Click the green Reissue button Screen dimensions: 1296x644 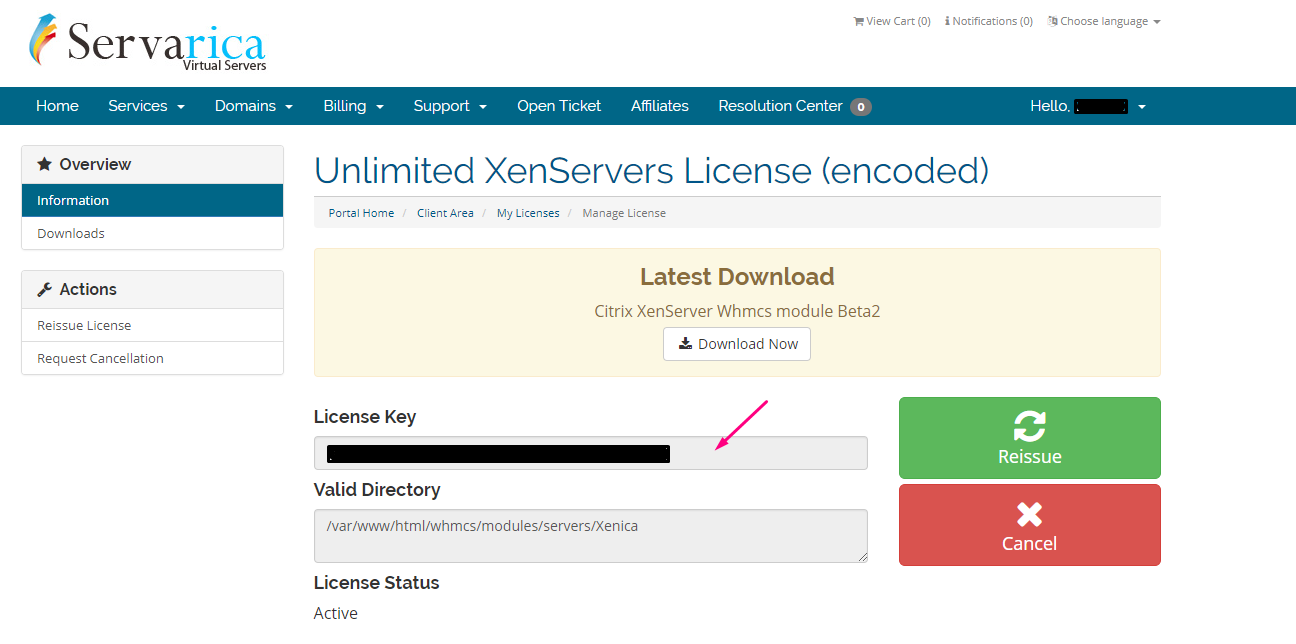pyautogui.click(x=1029, y=438)
